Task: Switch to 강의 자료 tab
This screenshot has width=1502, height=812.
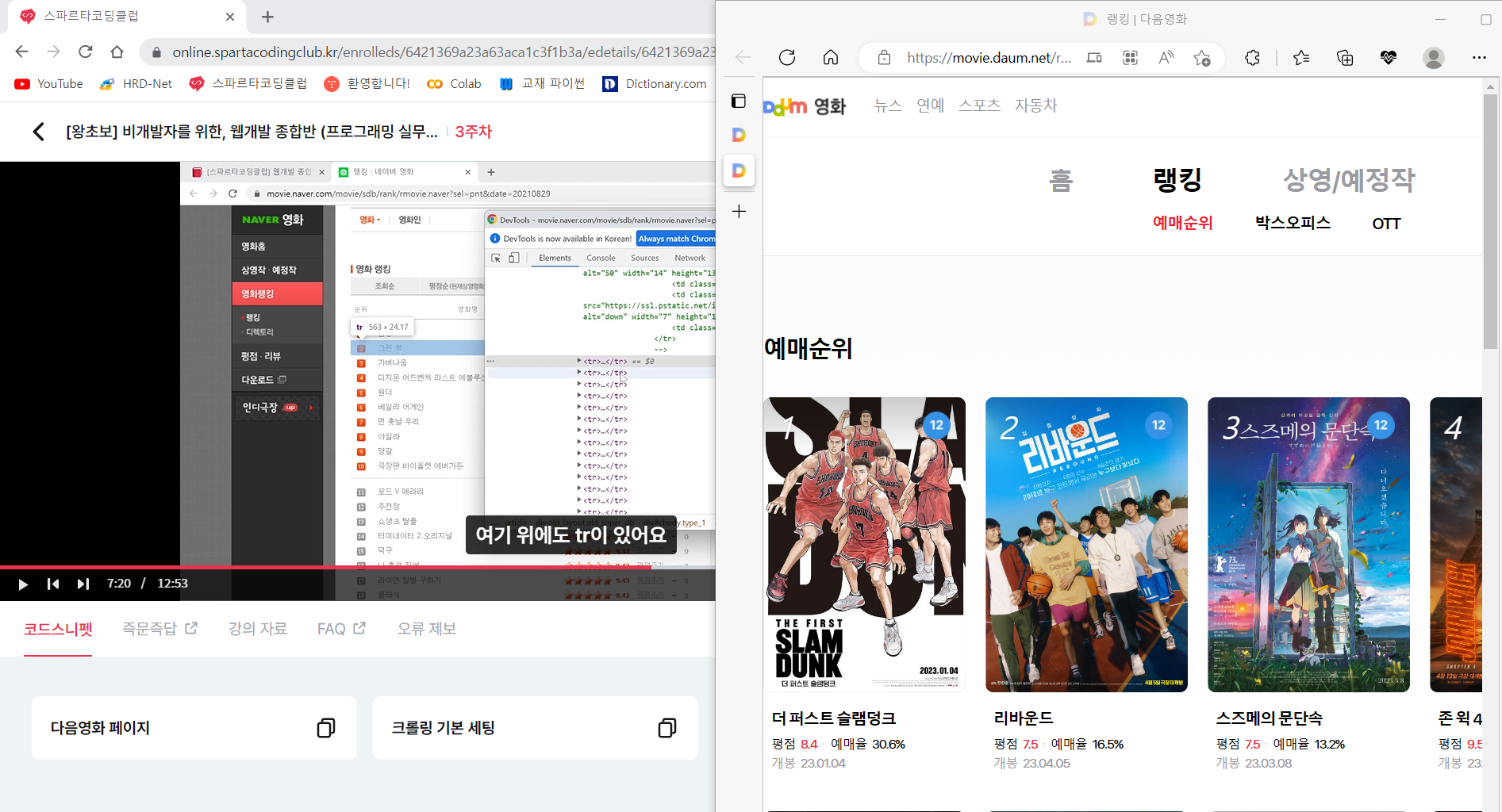Action: (x=258, y=629)
